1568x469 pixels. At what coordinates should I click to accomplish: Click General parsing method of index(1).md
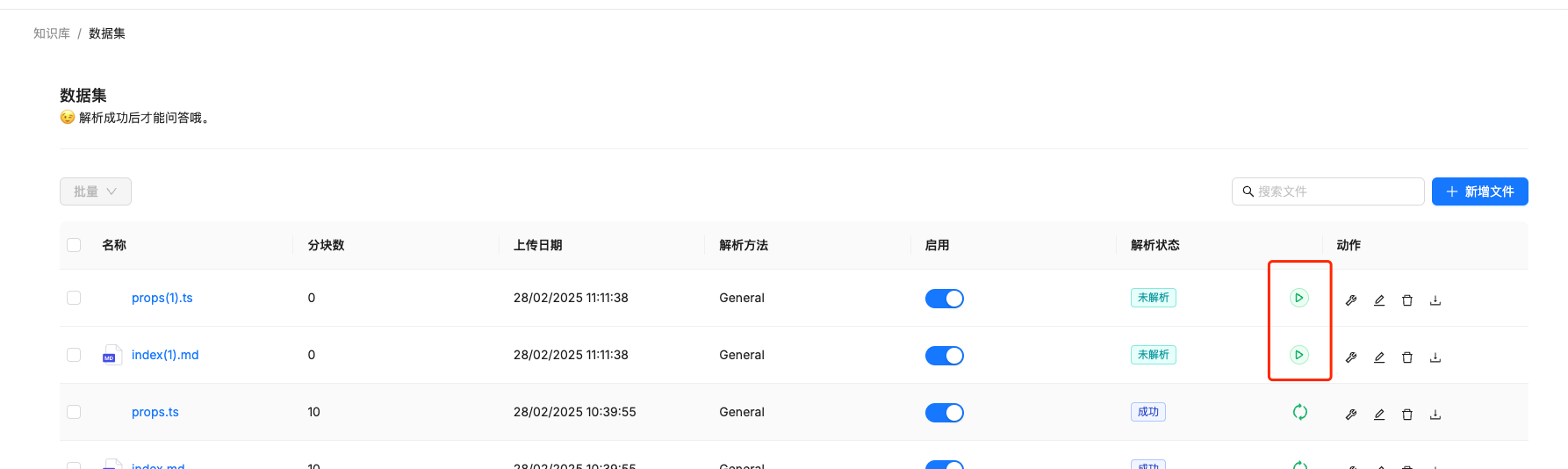pyautogui.click(x=742, y=355)
